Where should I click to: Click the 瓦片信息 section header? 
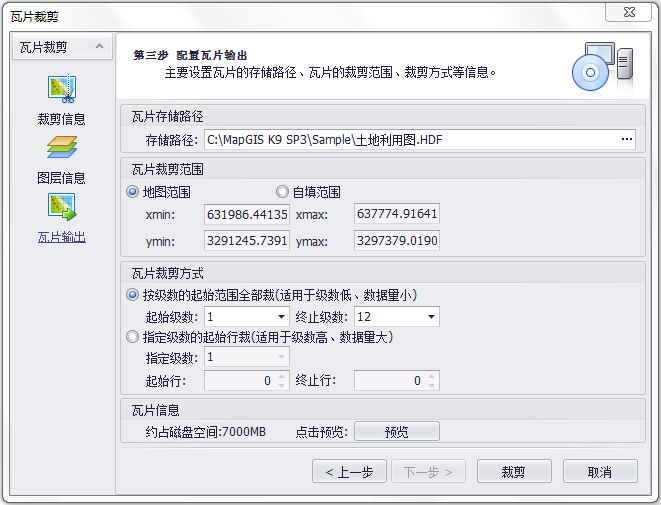click(155, 410)
